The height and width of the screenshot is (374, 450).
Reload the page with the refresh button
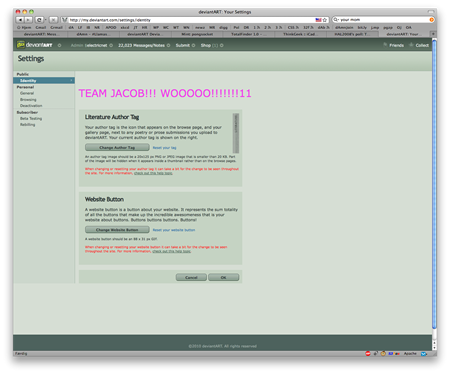point(39,20)
